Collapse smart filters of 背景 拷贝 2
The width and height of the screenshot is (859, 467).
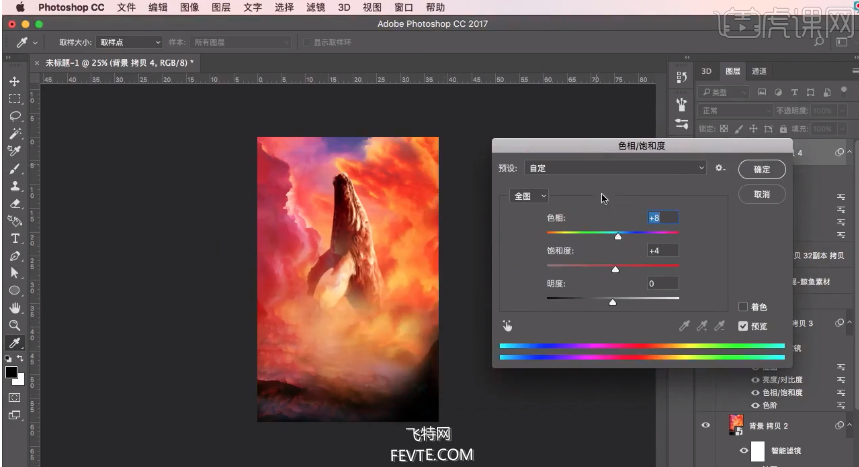point(850,425)
